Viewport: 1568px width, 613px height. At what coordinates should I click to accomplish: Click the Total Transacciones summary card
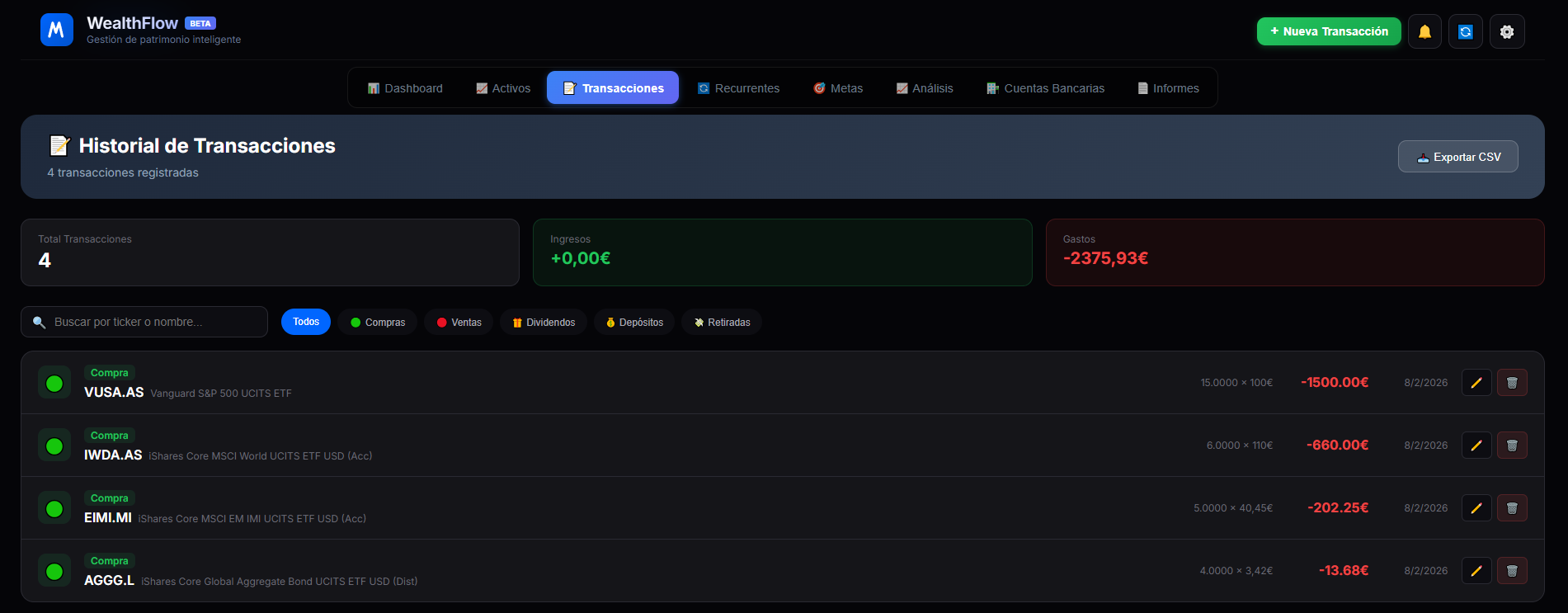pyautogui.click(x=270, y=252)
